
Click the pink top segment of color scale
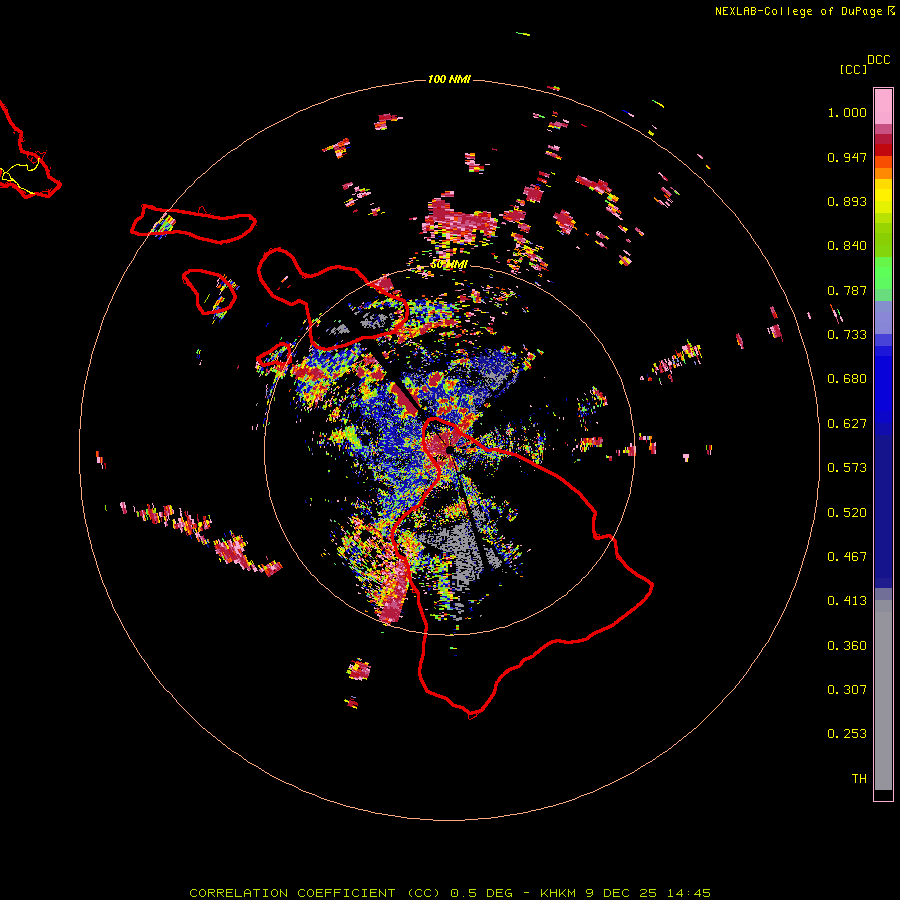(x=883, y=106)
